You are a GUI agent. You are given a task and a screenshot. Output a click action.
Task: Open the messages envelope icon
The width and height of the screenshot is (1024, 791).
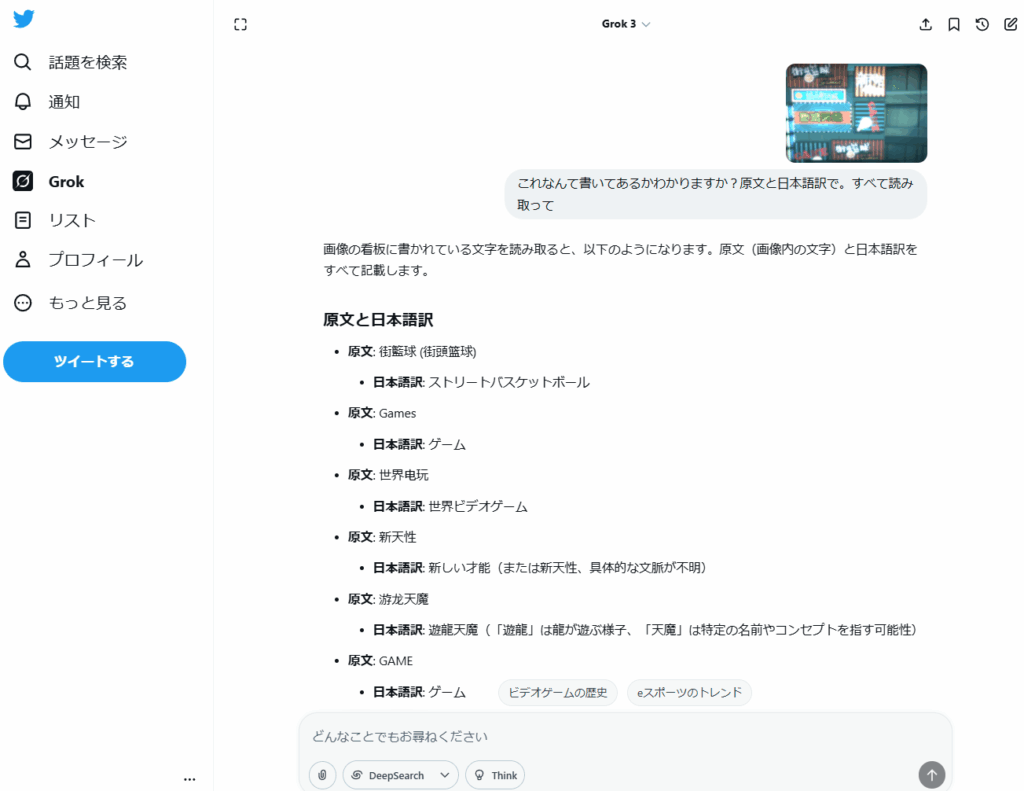(x=22, y=142)
